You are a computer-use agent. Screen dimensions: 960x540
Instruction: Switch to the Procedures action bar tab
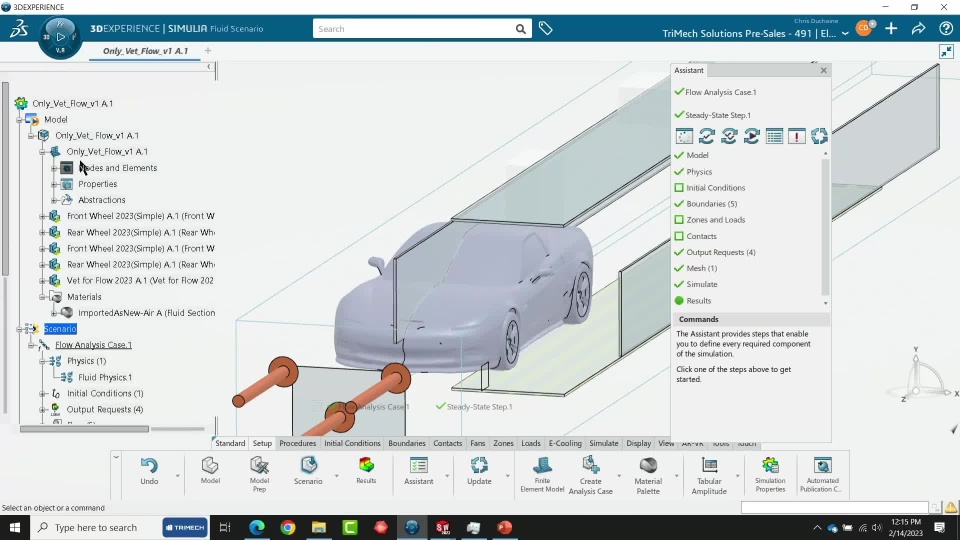[x=298, y=443]
